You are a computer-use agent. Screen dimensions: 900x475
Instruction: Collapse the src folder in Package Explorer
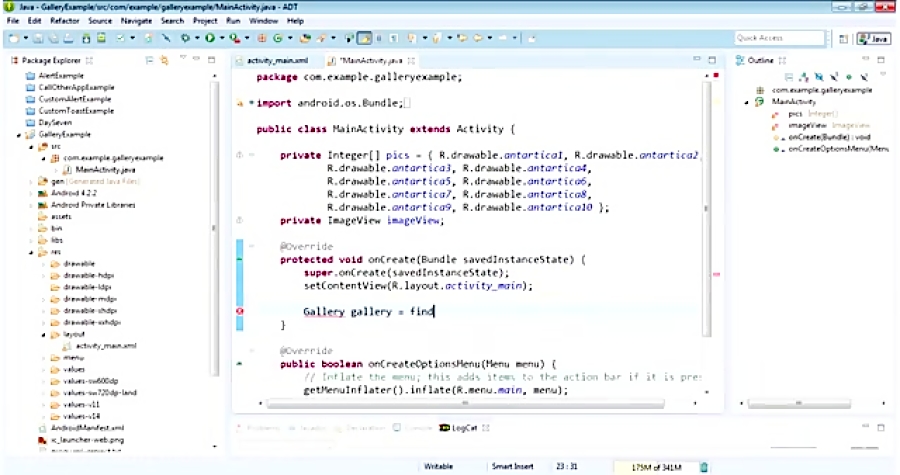coord(31,147)
